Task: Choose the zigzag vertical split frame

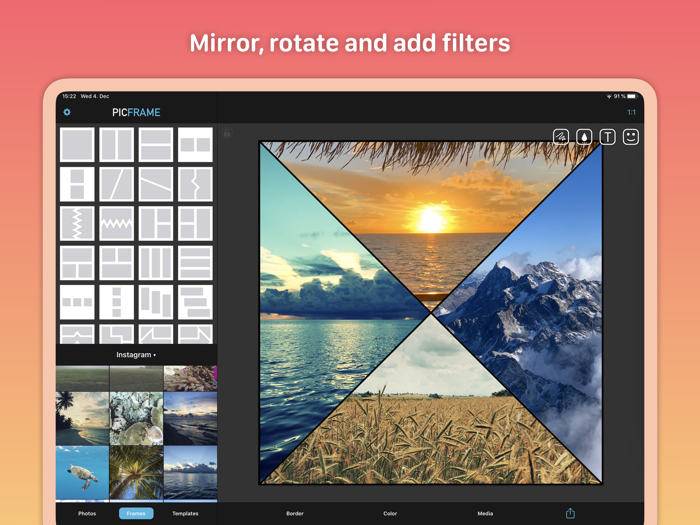Action: tap(77, 223)
